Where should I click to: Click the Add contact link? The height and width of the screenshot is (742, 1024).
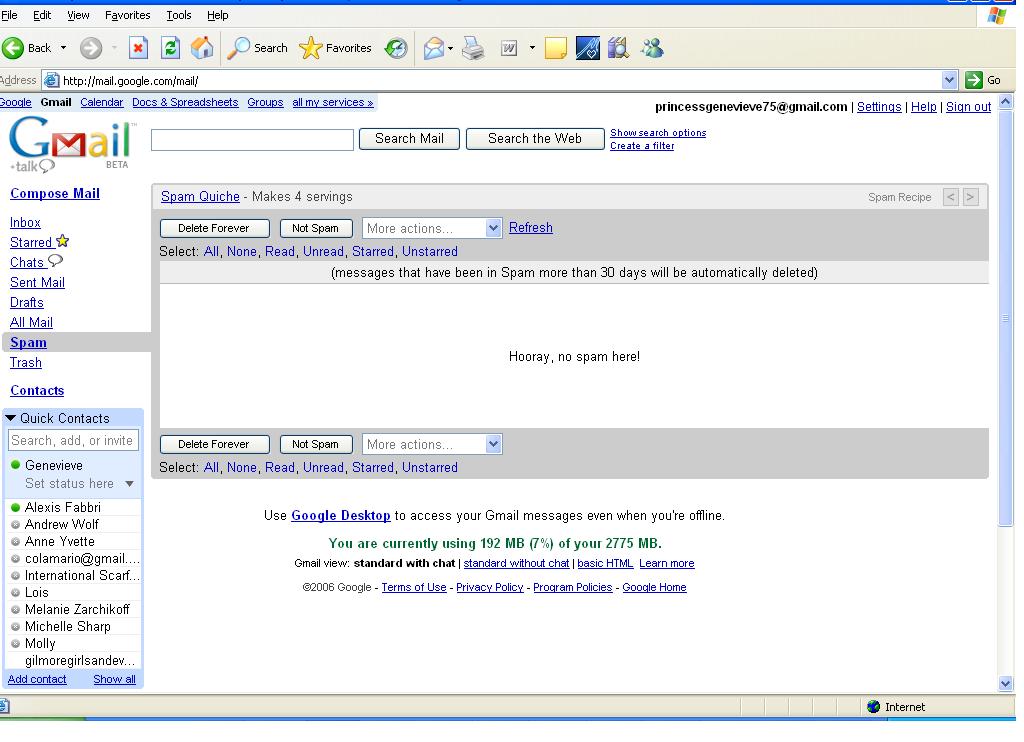click(x=37, y=679)
